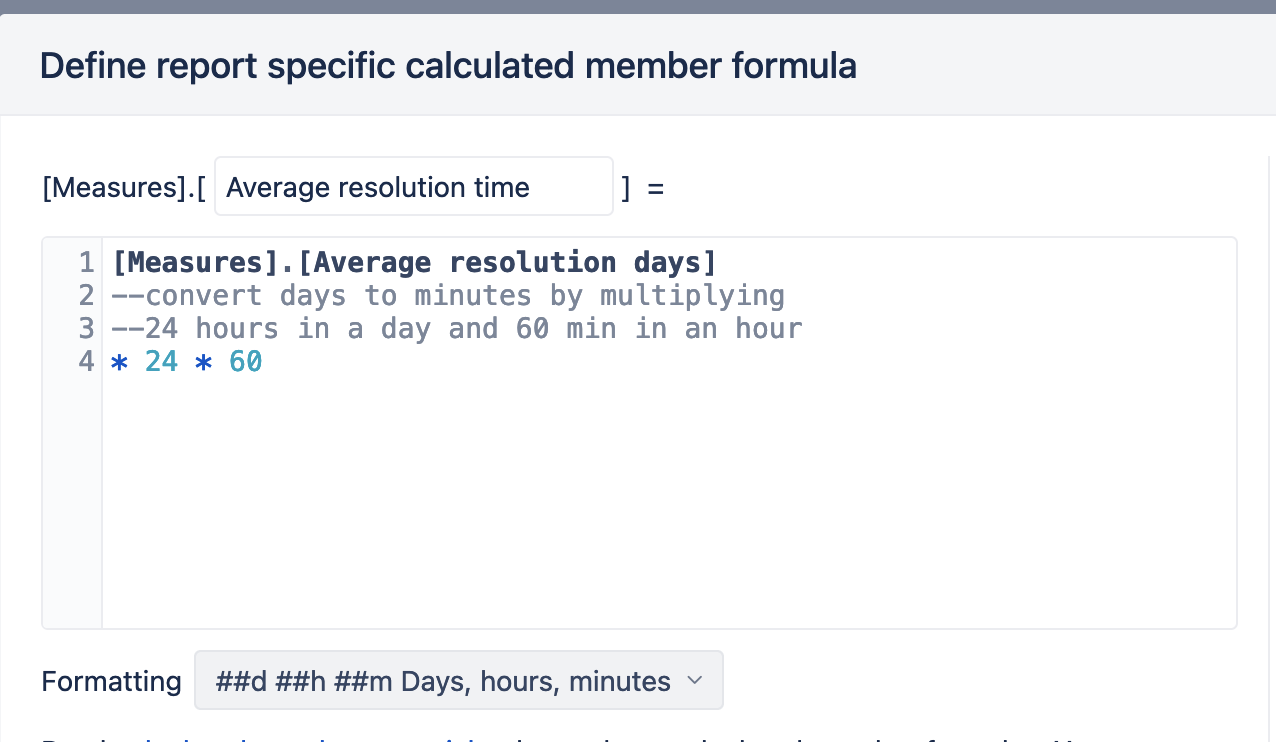Click the Average resolution time name field
The width and height of the screenshot is (1276, 742).
click(413, 187)
